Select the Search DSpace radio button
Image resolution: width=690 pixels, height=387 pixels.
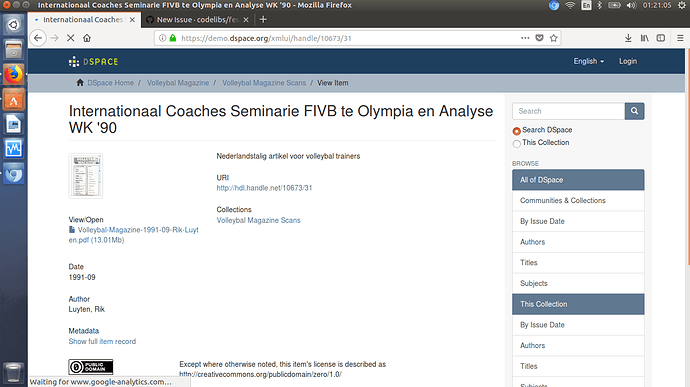(x=517, y=131)
